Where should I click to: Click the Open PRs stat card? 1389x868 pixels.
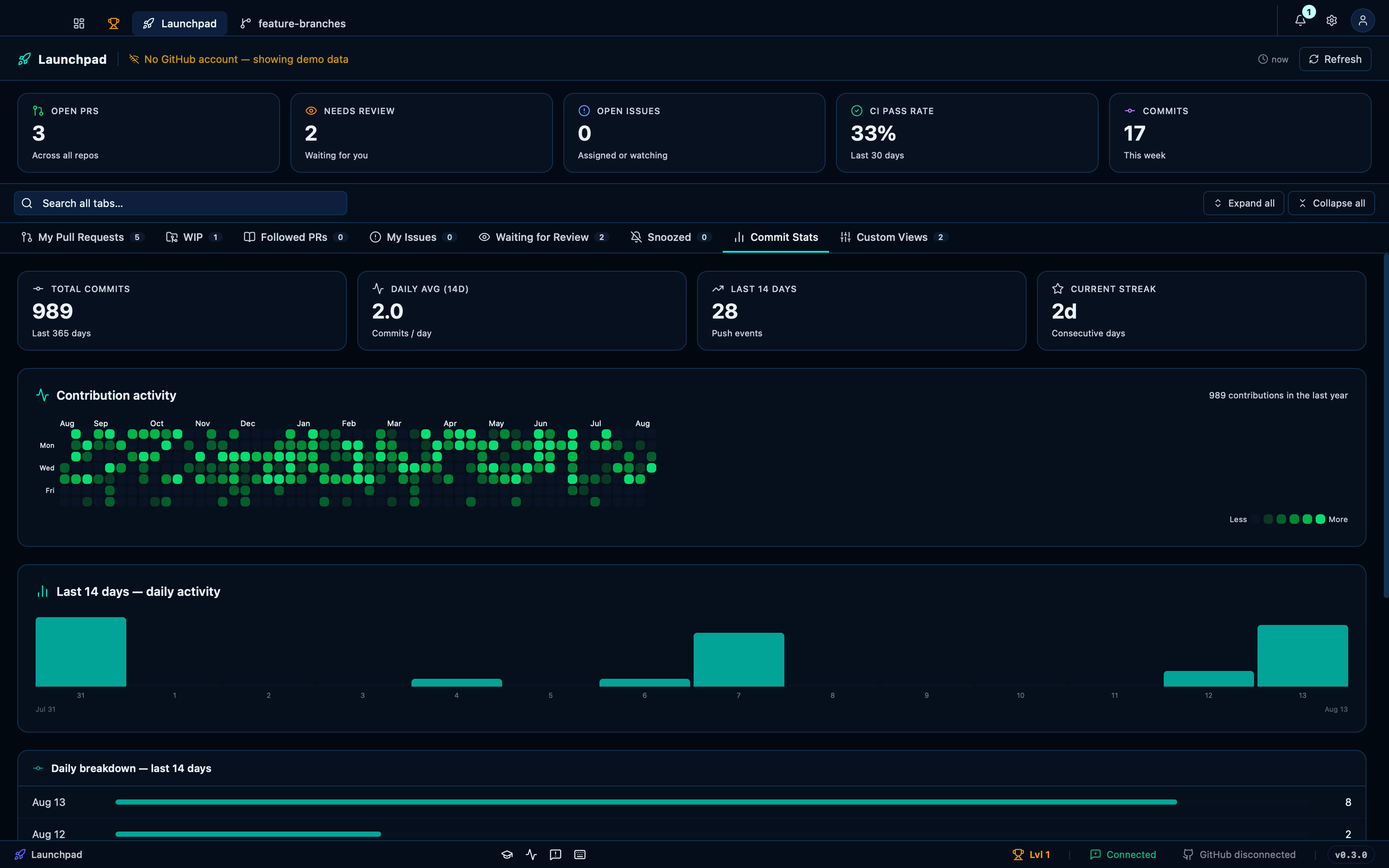(148, 133)
